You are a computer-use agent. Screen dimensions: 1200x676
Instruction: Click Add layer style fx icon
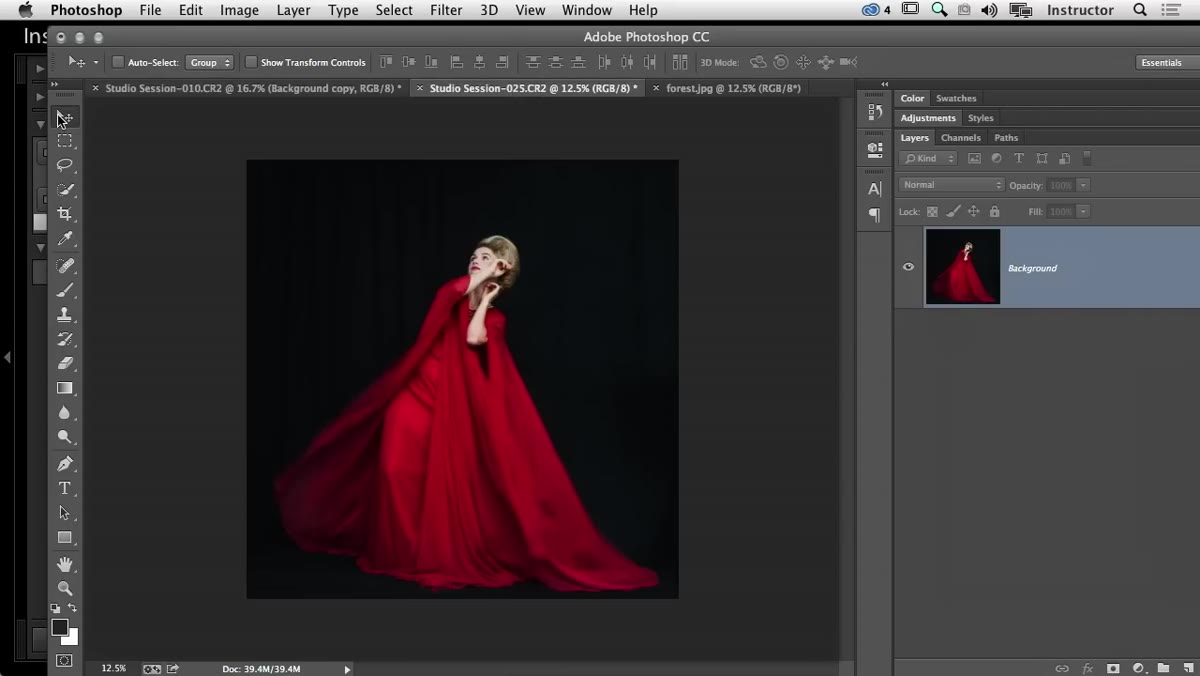tap(1088, 667)
